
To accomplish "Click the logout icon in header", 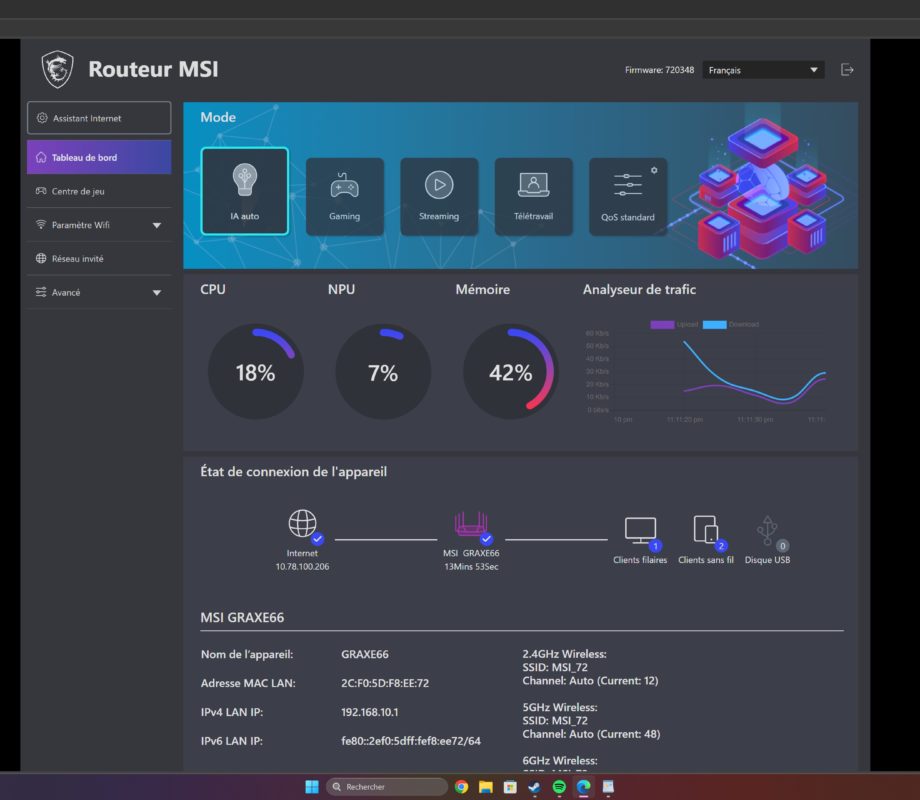I will (x=847, y=70).
